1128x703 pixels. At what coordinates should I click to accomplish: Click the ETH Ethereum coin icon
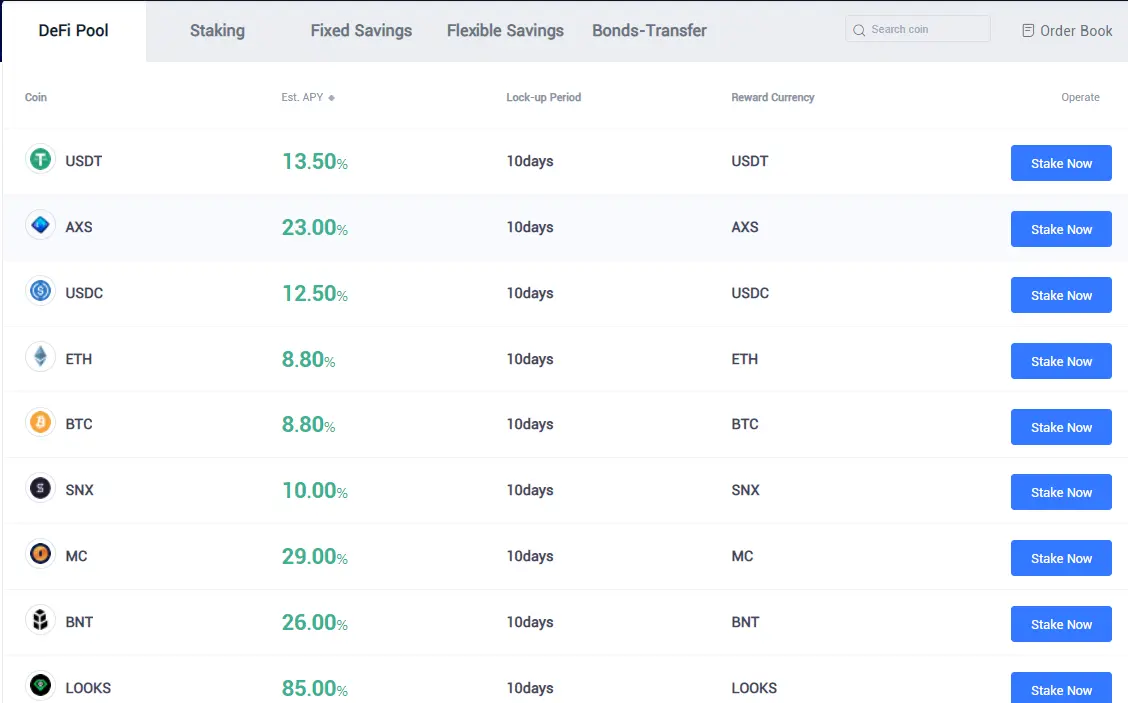pyautogui.click(x=40, y=357)
